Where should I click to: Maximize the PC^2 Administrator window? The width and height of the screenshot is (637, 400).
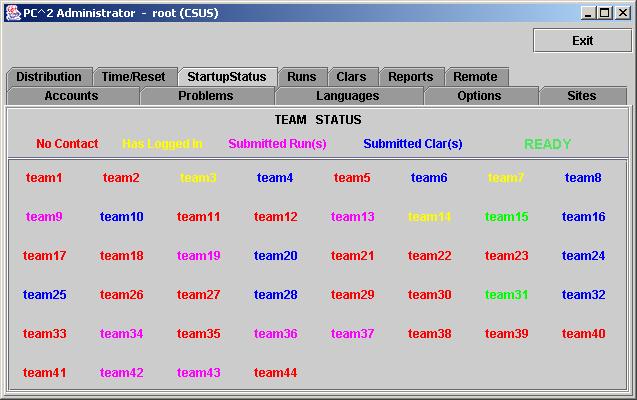pos(603,12)
